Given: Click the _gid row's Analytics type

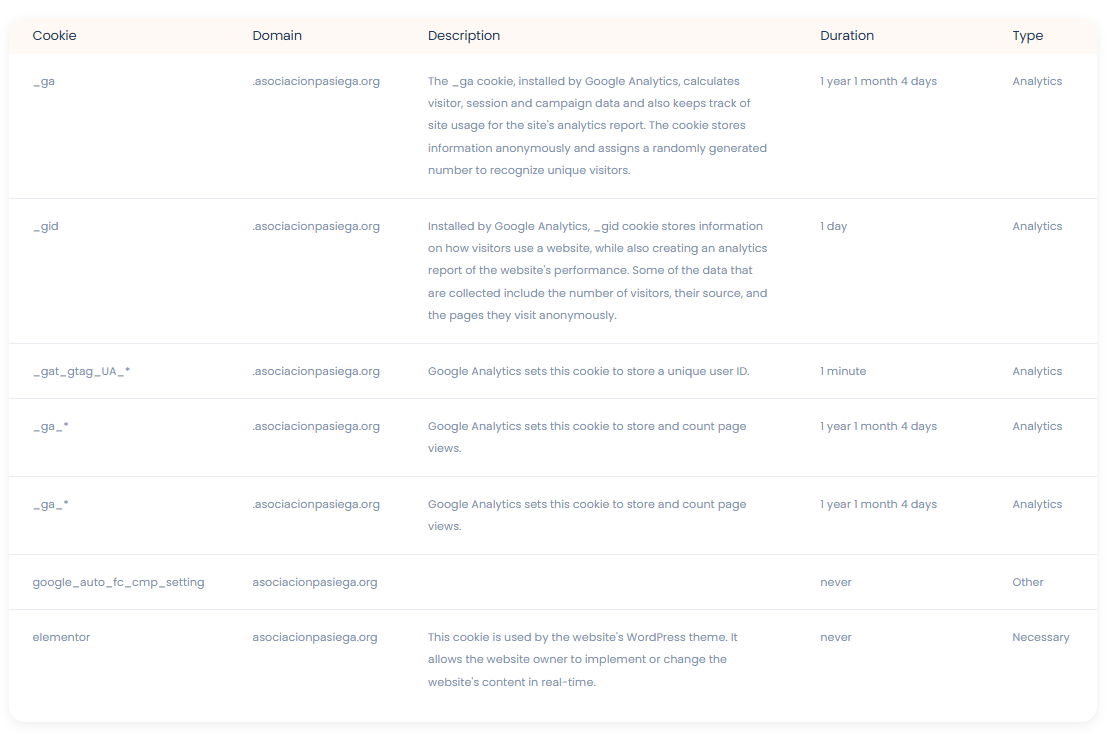Looking at the screenshot, I should (x=1037, y=226).
